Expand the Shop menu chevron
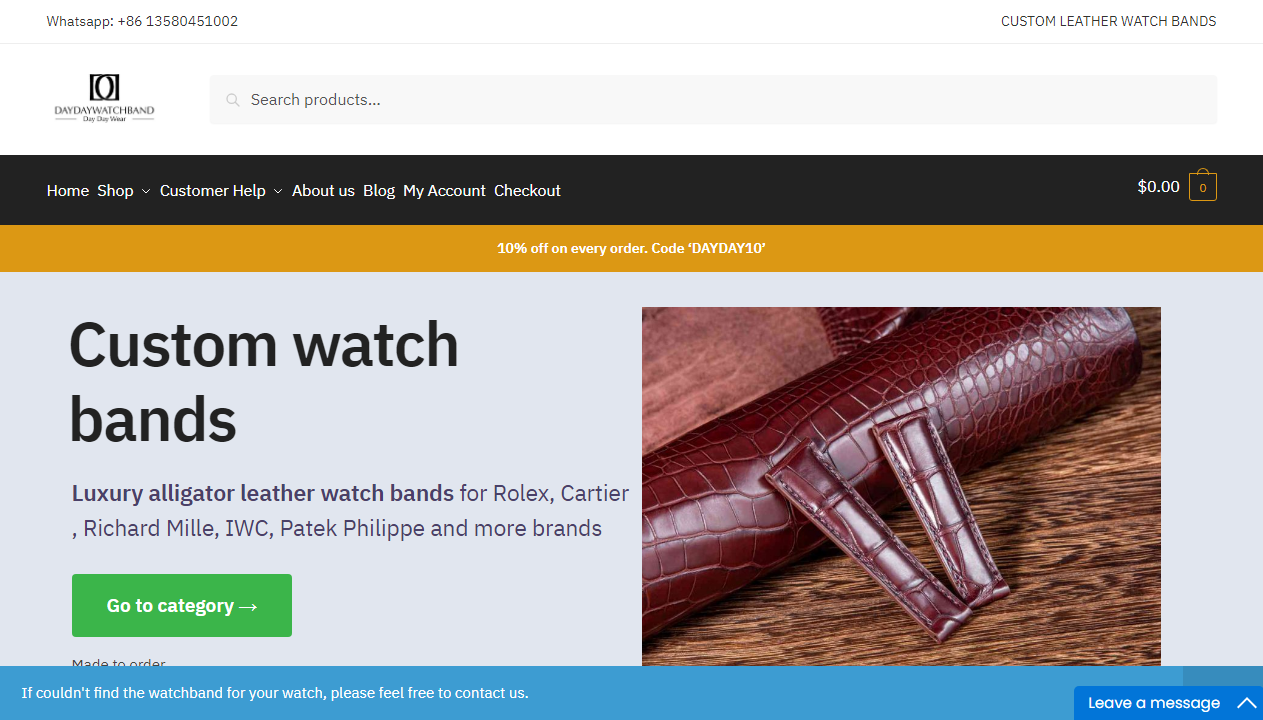The image size is (1263, 720). pos(146,191)
